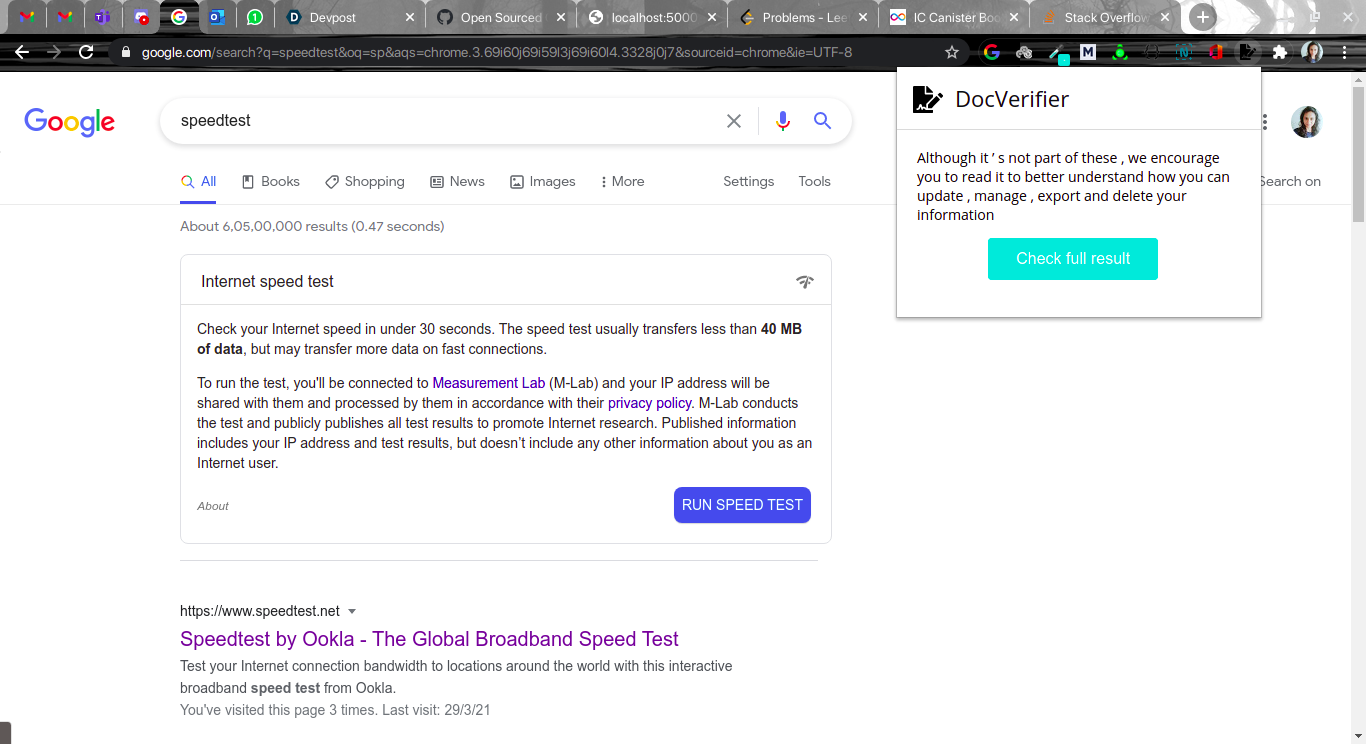Open Speedtest by Ookla result link
Viewport: 1366px width, 744px height.
[x=429, y=639]
